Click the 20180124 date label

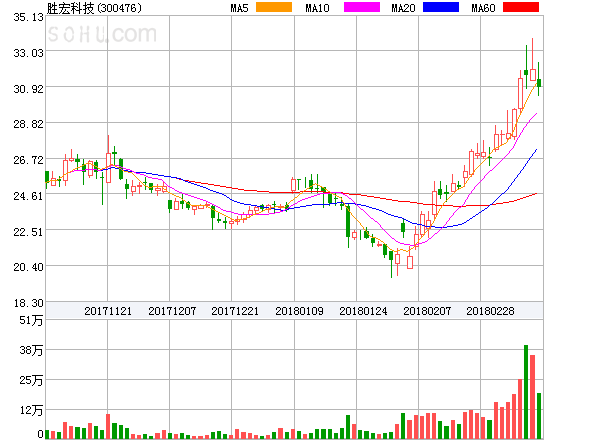point(363,311)
